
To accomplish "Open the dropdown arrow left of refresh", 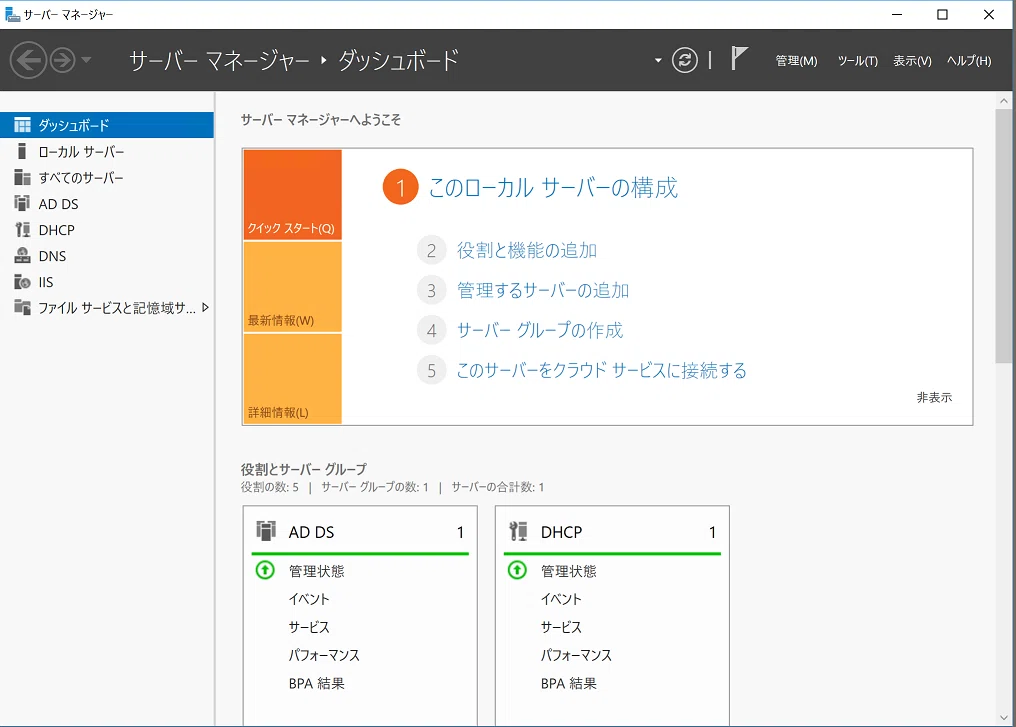I will coord(658,60).
